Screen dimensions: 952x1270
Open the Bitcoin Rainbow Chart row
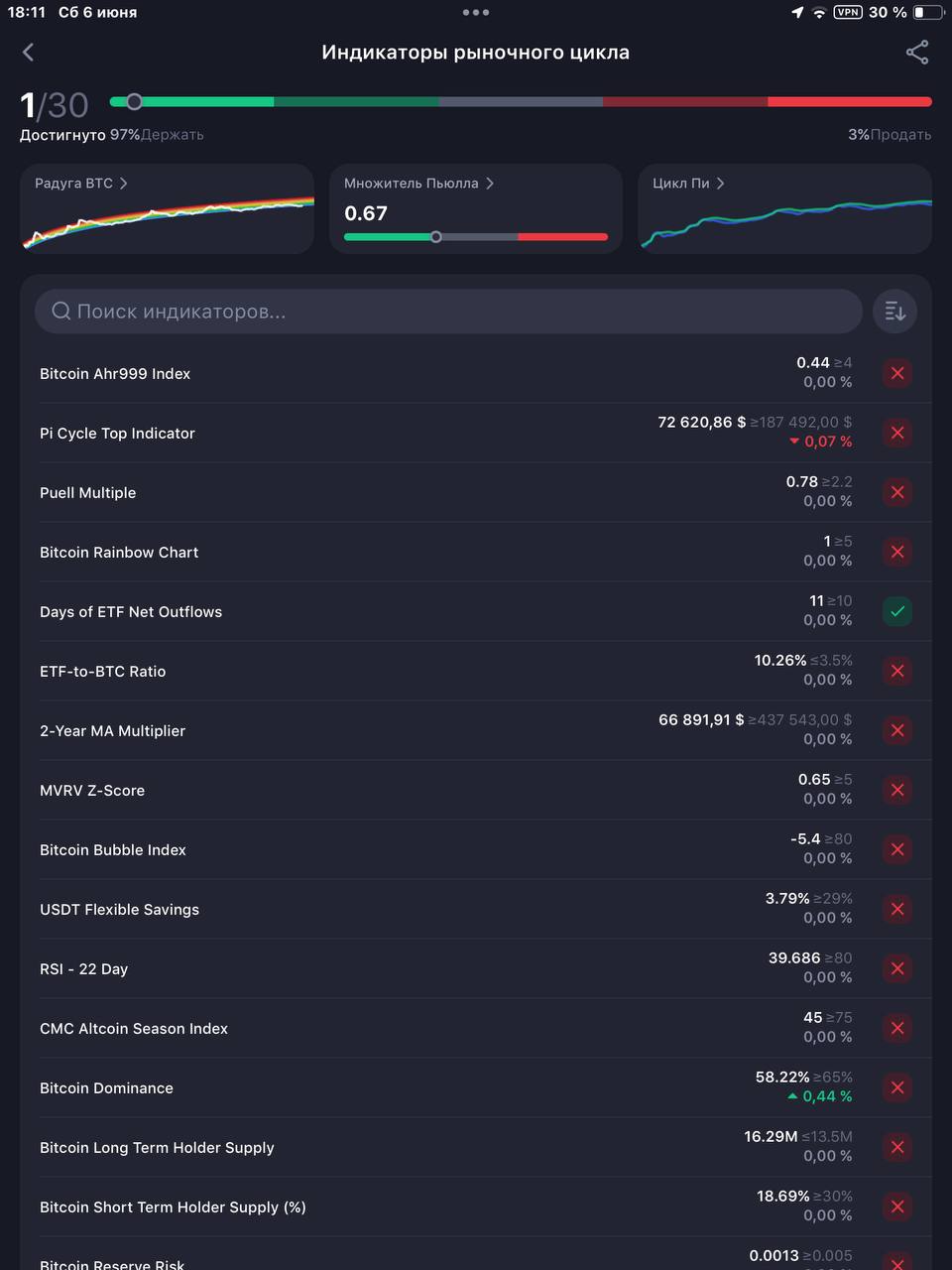[476, 552]
